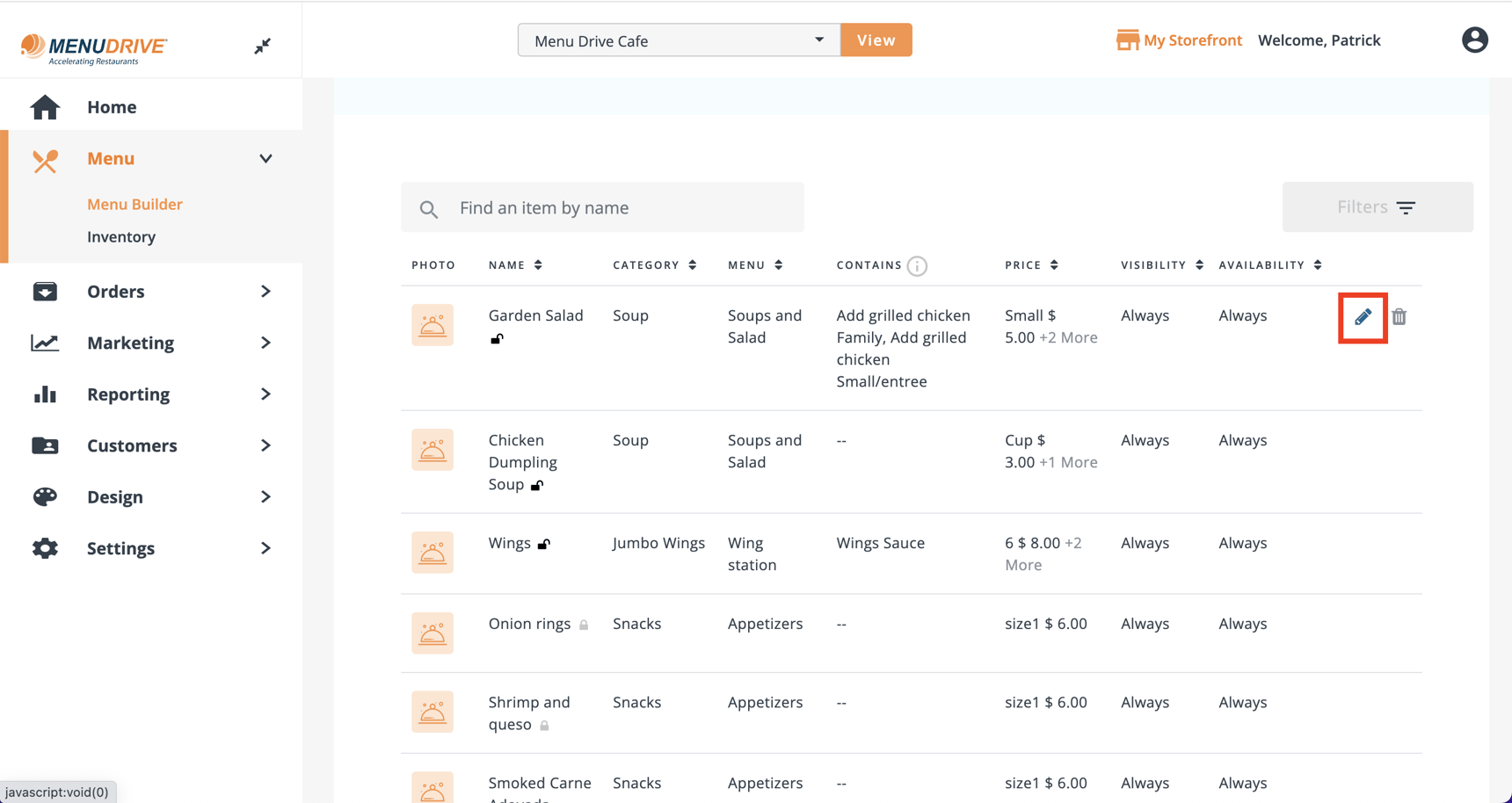Toggle the unlock icon next to Wings
Image resolution: width=1512 pixels, height=803 pixels.
pos(544,545)
